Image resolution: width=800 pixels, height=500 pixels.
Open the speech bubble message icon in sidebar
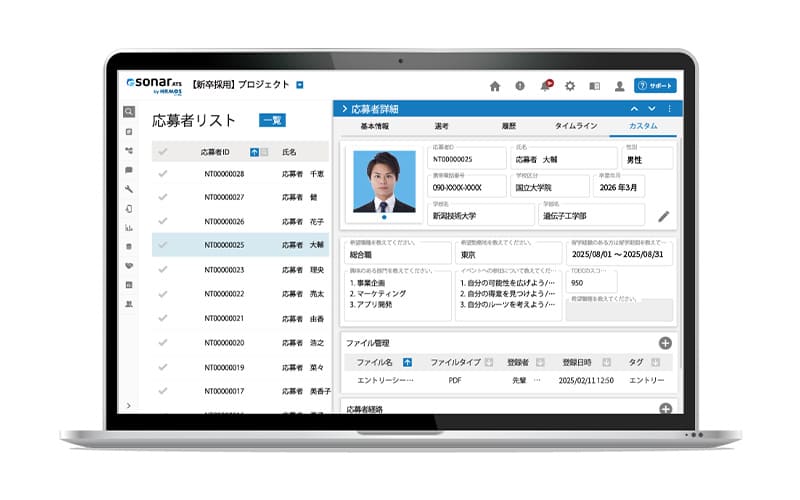point(129,170)
